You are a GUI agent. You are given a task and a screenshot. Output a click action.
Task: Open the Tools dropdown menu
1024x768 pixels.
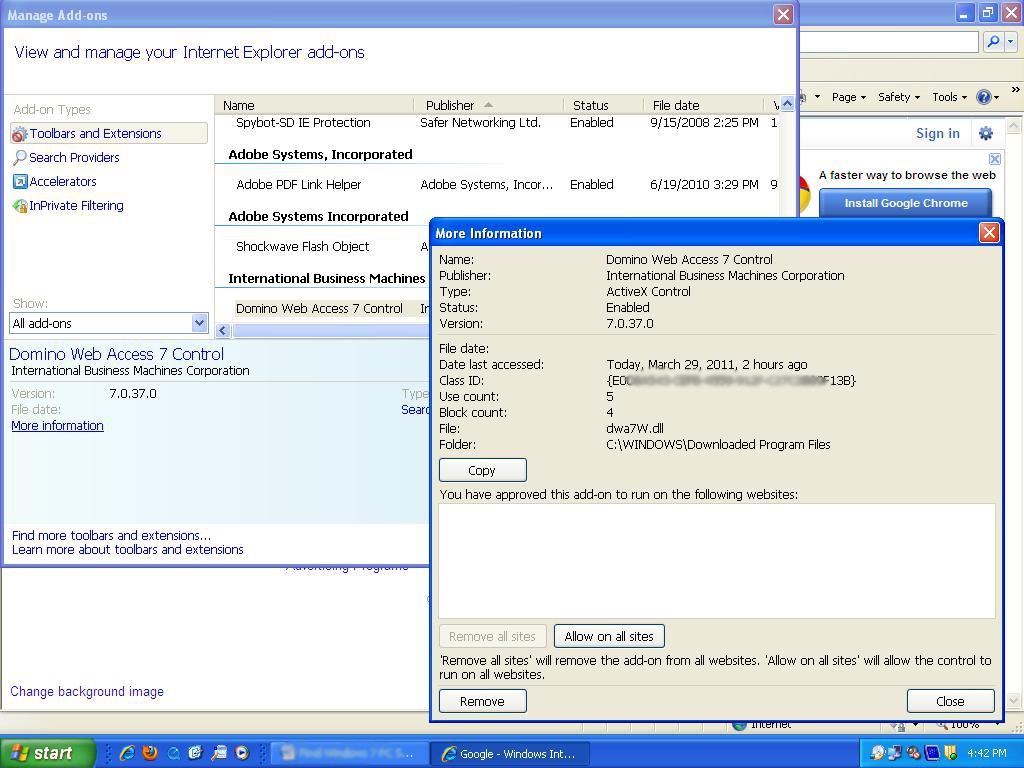coord(949,97)
